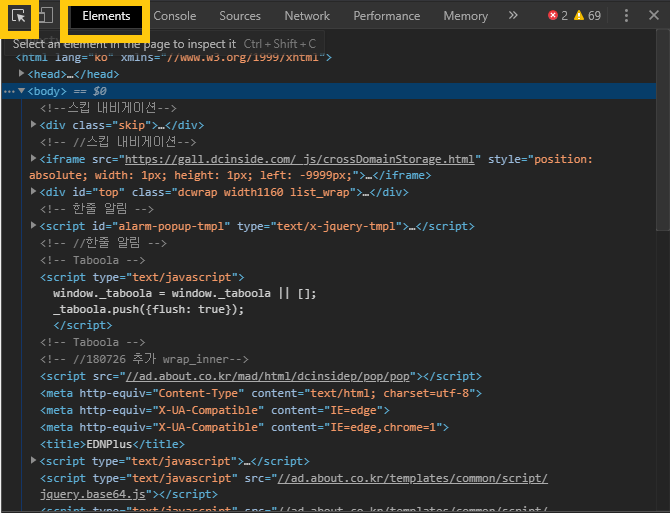The image size is (670, 513).
Task: Select the meta X-UA-Compatible IE=edge row
Action: 215,410
